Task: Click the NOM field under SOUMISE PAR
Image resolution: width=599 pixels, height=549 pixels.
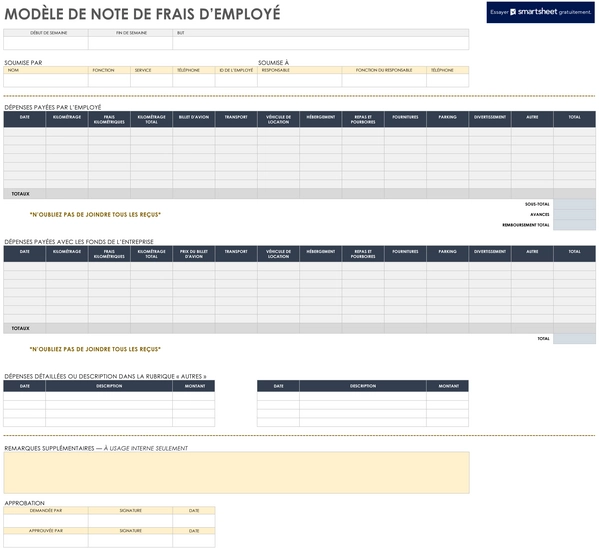Action: coord(46,80)
